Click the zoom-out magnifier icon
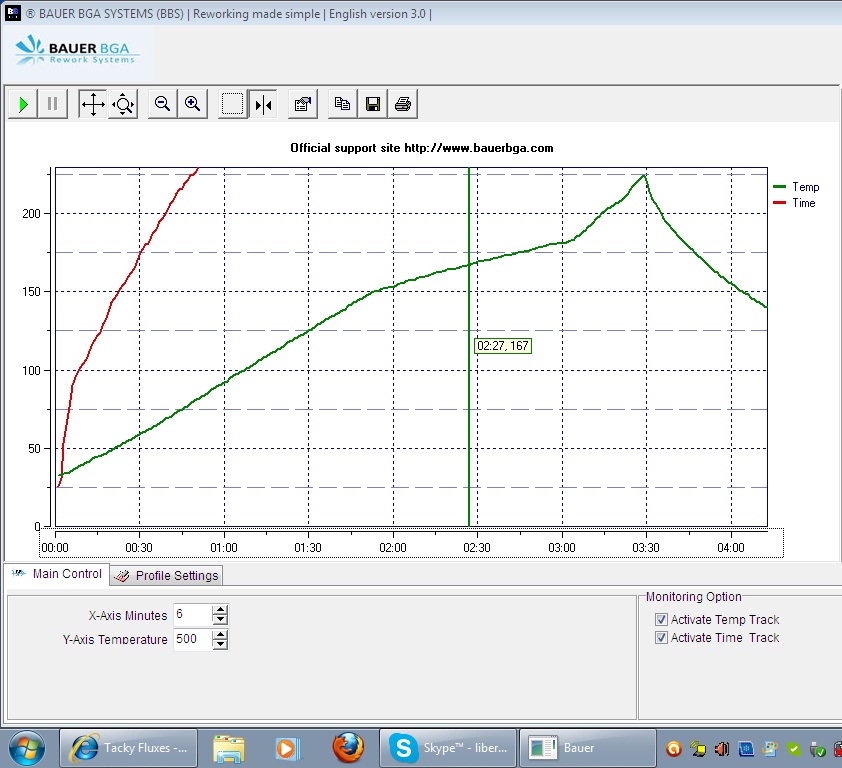 (x=162, y=104)
